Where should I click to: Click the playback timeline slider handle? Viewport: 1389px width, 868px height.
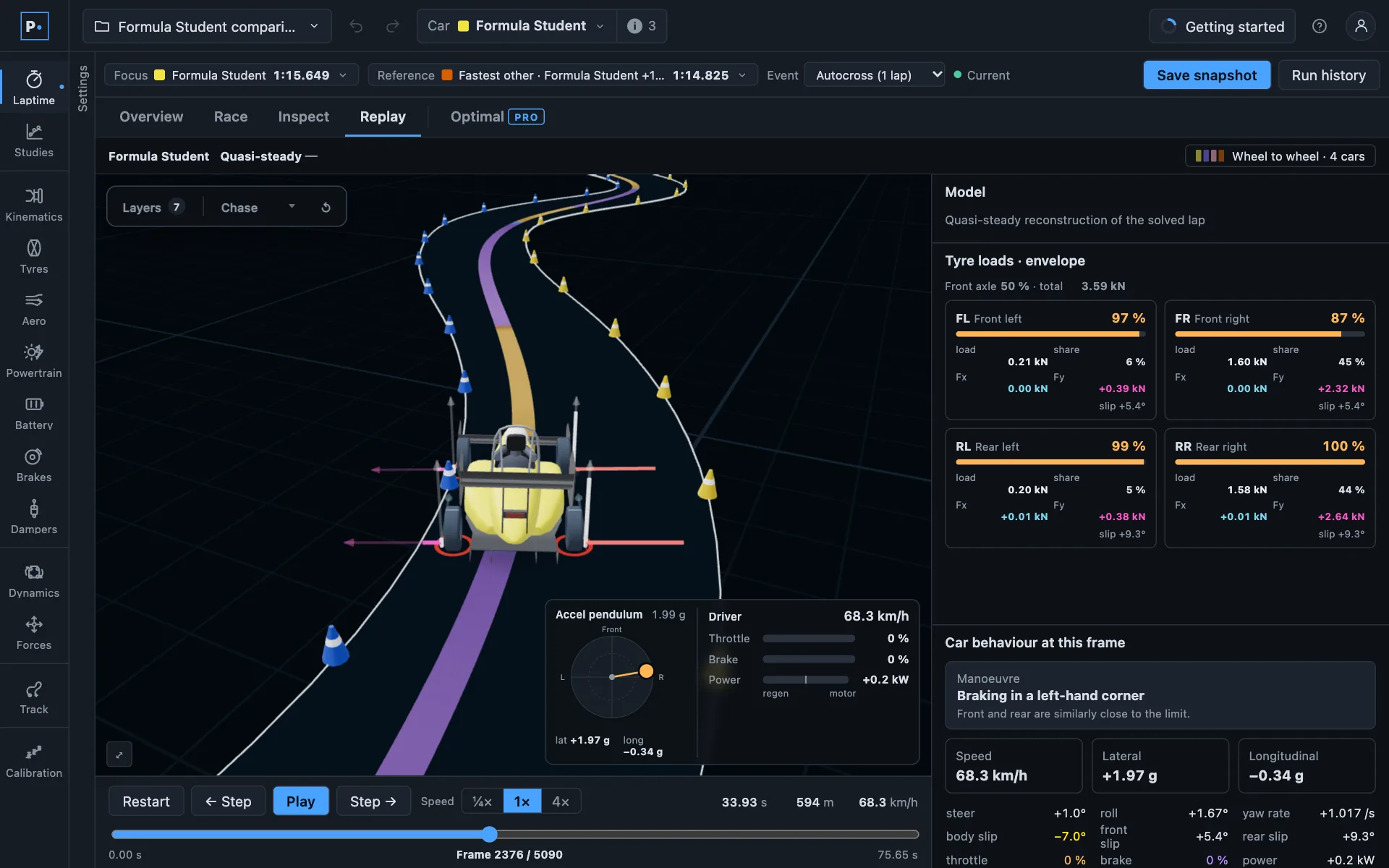tap(490, 834)
